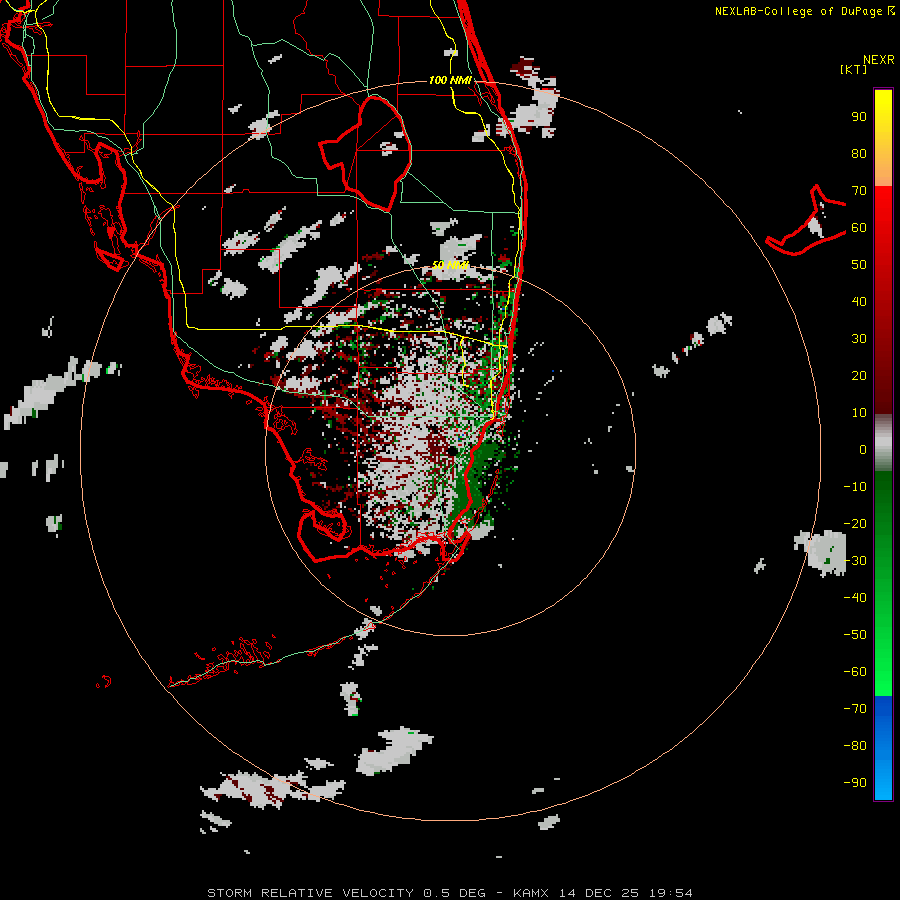This screenshot has height=900, width=900.
Task: Click the 0 scale value
Action: [x=863, y=450]
